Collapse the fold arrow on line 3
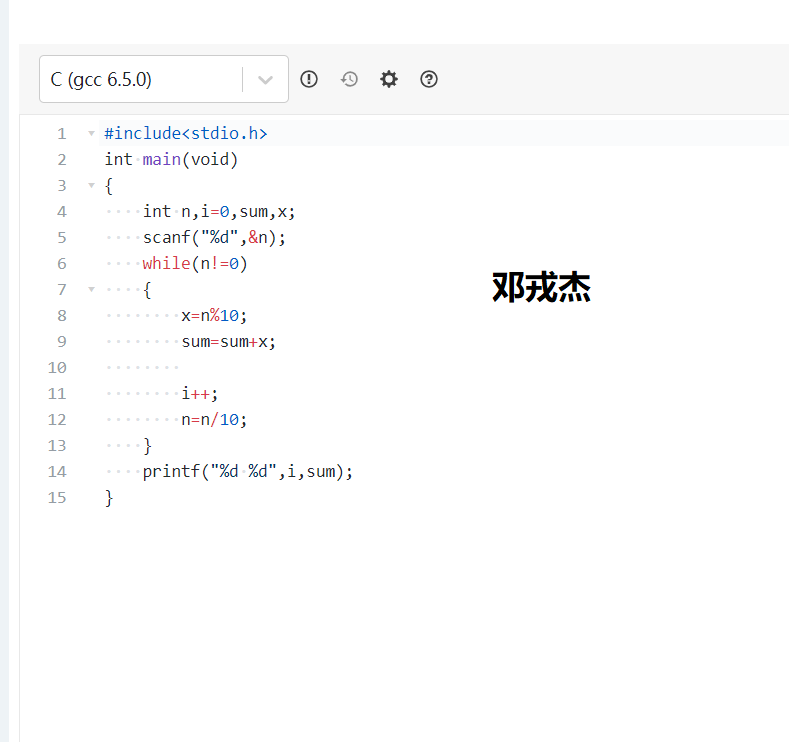The height and width of the screenshot is (742, 789). 91,185
